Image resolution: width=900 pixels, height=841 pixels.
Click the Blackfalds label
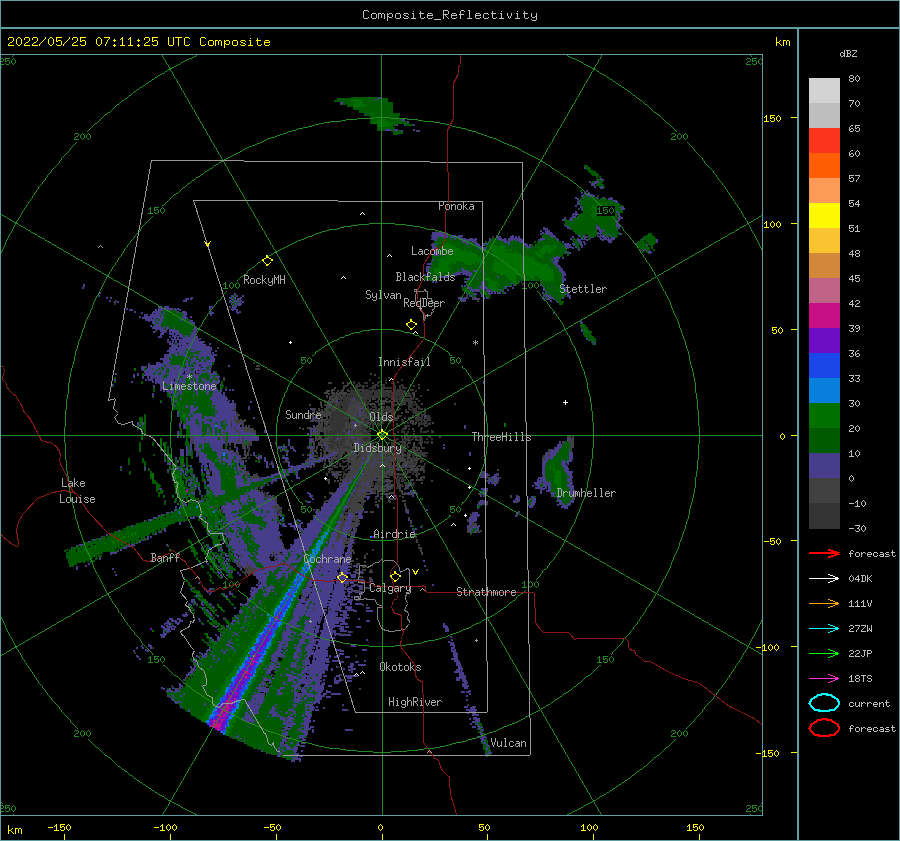[425, 277]
